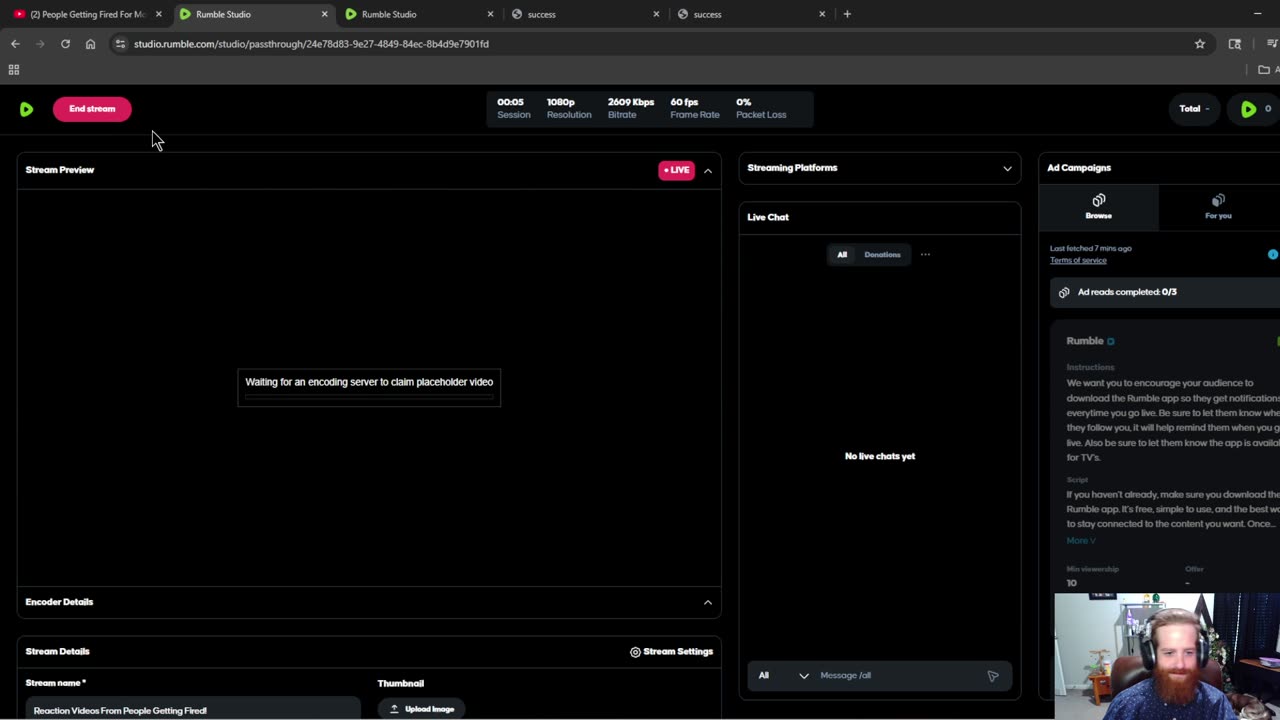Image resolution: width=1280 pixels, height=720 pixels.
Task: Expand the ad script with More
Action: click(x=1081, y=541)
